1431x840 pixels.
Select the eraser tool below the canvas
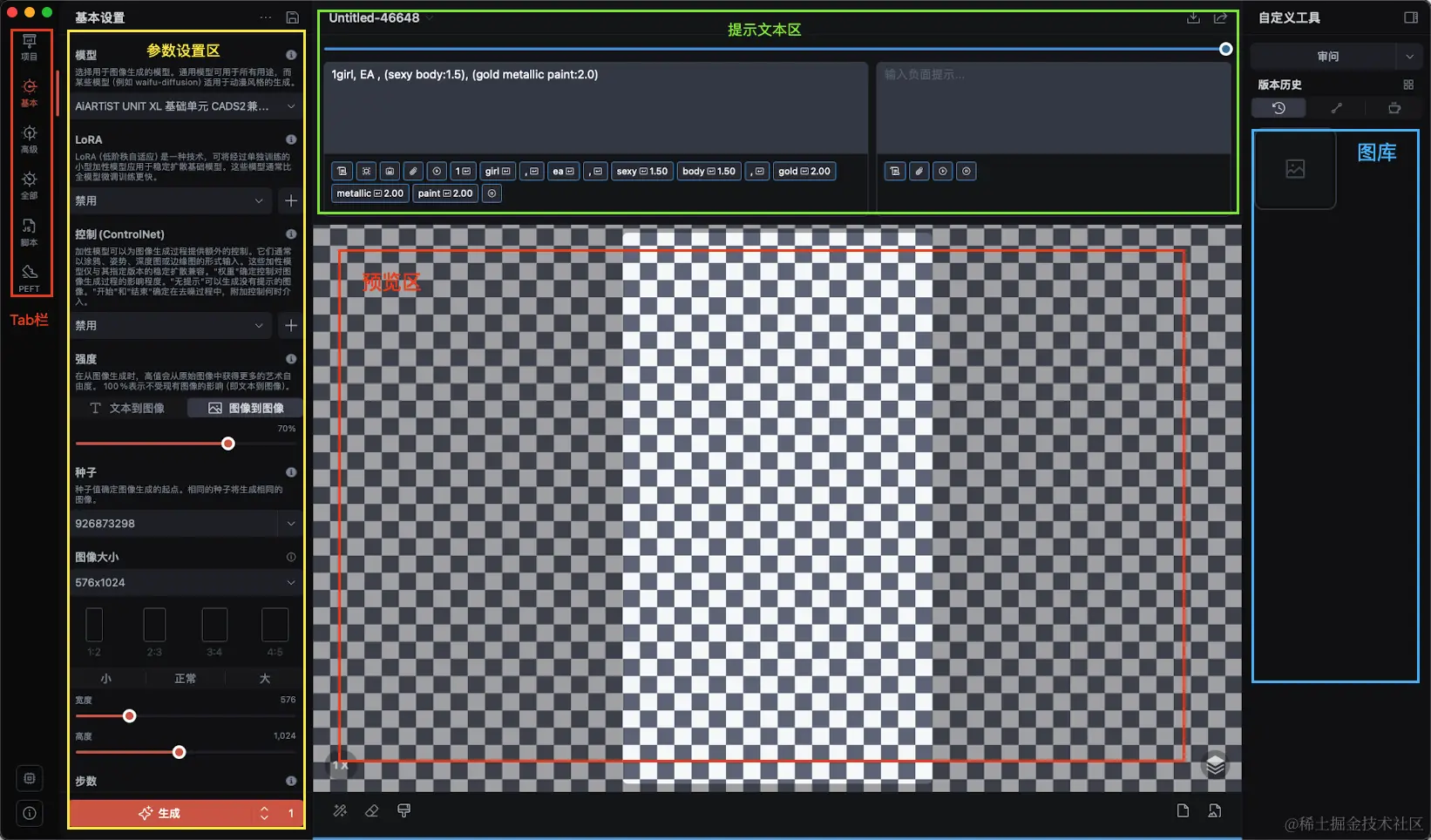(371, 810)
